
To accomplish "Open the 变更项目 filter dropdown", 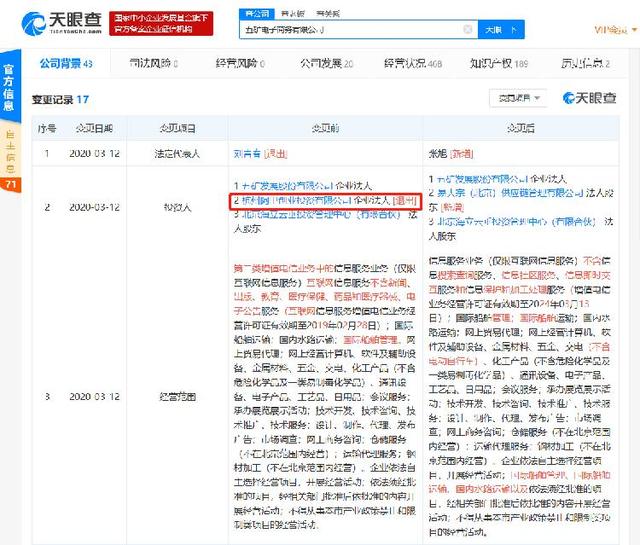I will click(518, 98).
